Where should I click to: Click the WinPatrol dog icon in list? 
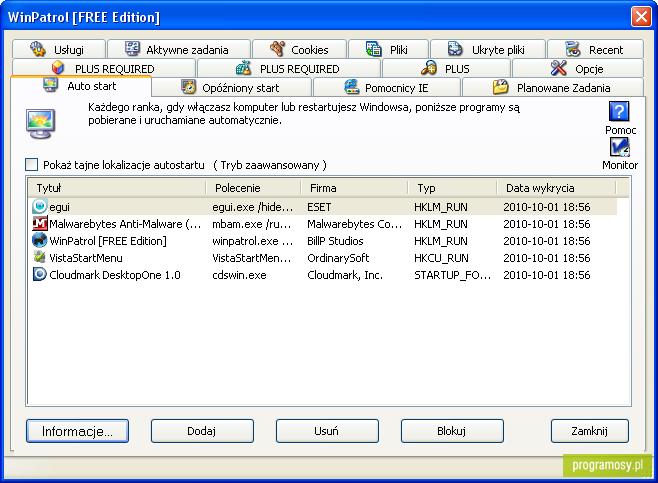pos(39,240)
